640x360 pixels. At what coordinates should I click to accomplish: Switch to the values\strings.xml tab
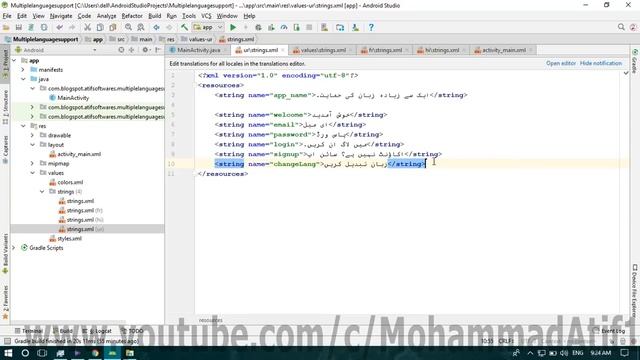[322, 50]
